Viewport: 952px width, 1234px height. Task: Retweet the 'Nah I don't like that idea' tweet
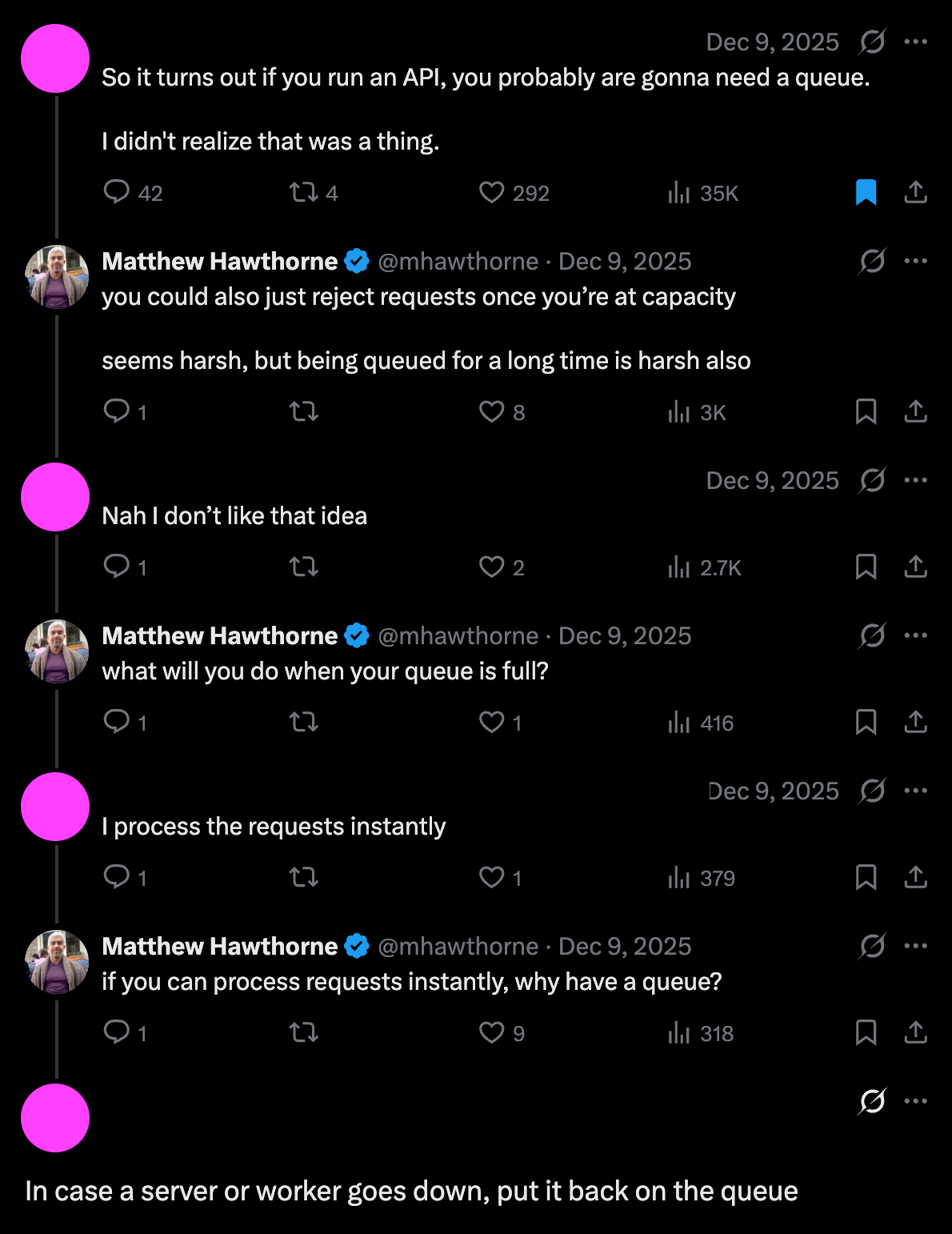[x=304, y=567]
